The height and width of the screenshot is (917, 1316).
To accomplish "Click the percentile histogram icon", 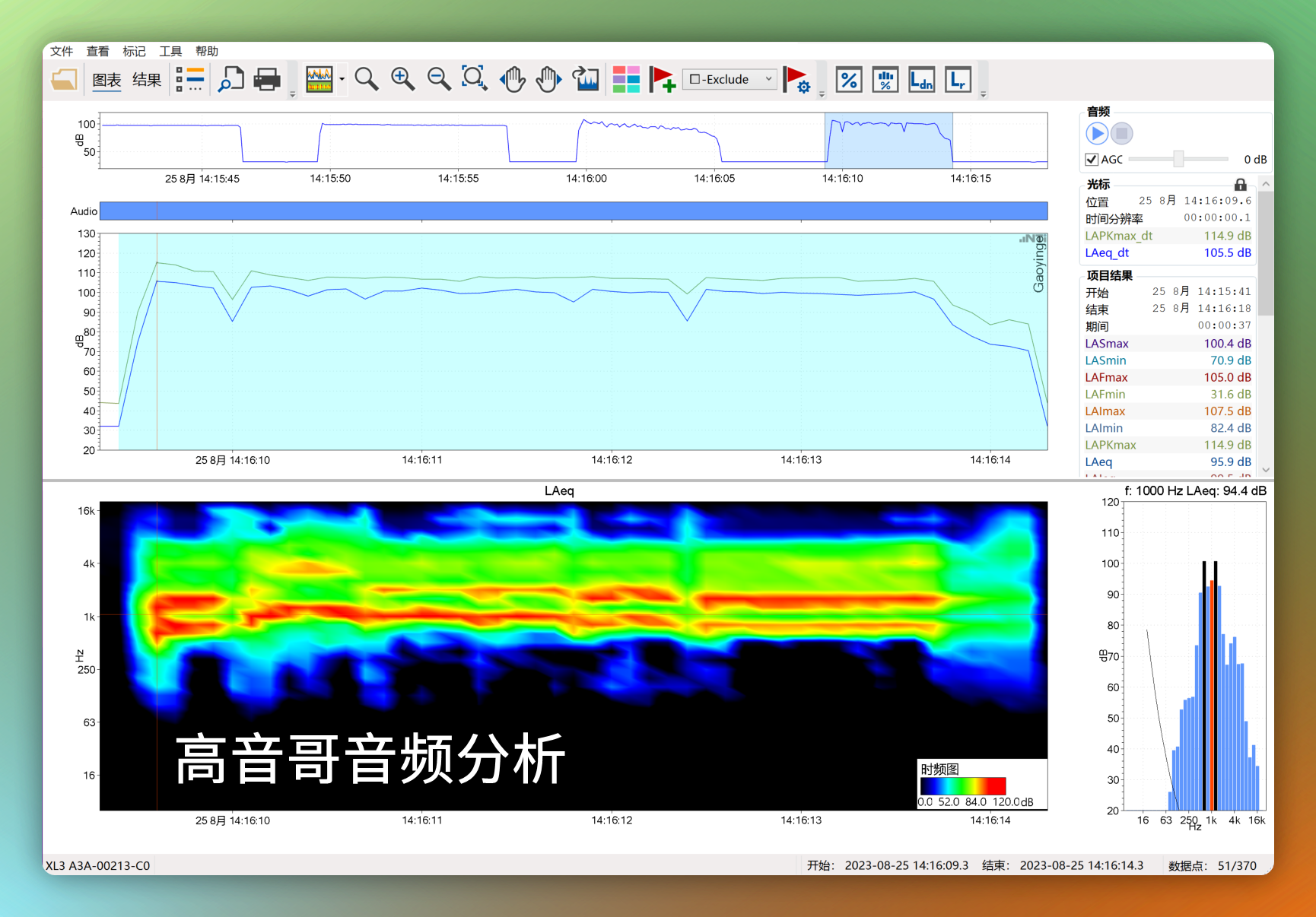I will [885, 79].
